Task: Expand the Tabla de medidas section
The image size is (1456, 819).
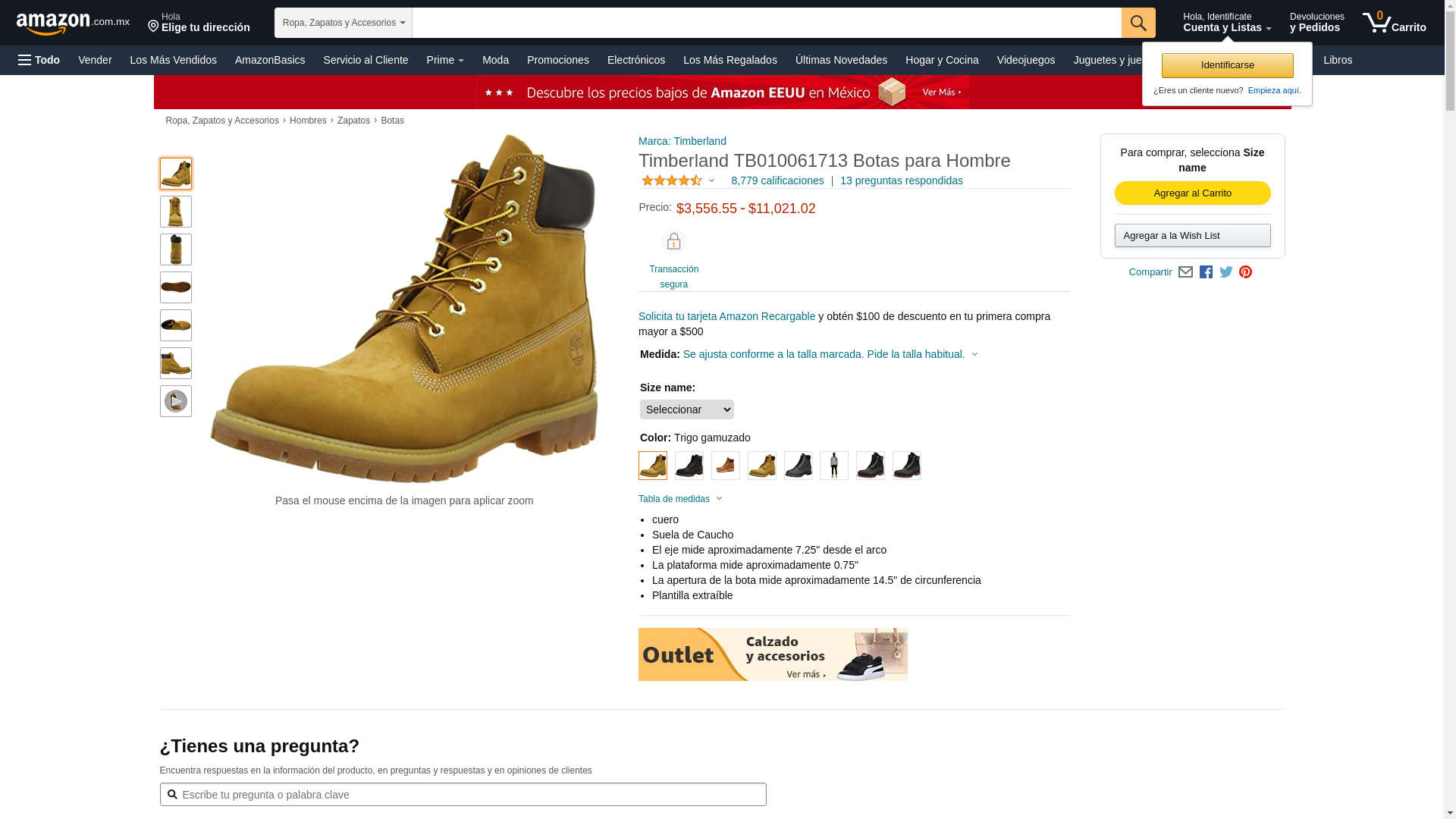Action: point(680,499)
